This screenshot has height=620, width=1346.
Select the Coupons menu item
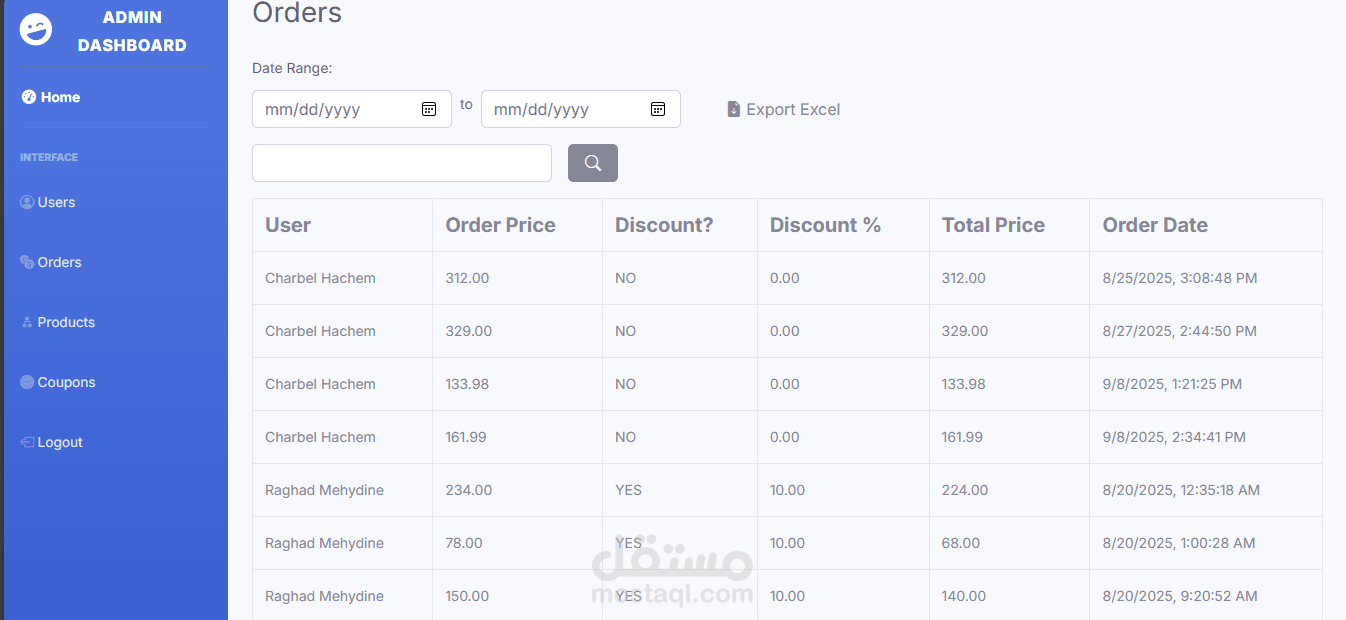pos(66,382)
